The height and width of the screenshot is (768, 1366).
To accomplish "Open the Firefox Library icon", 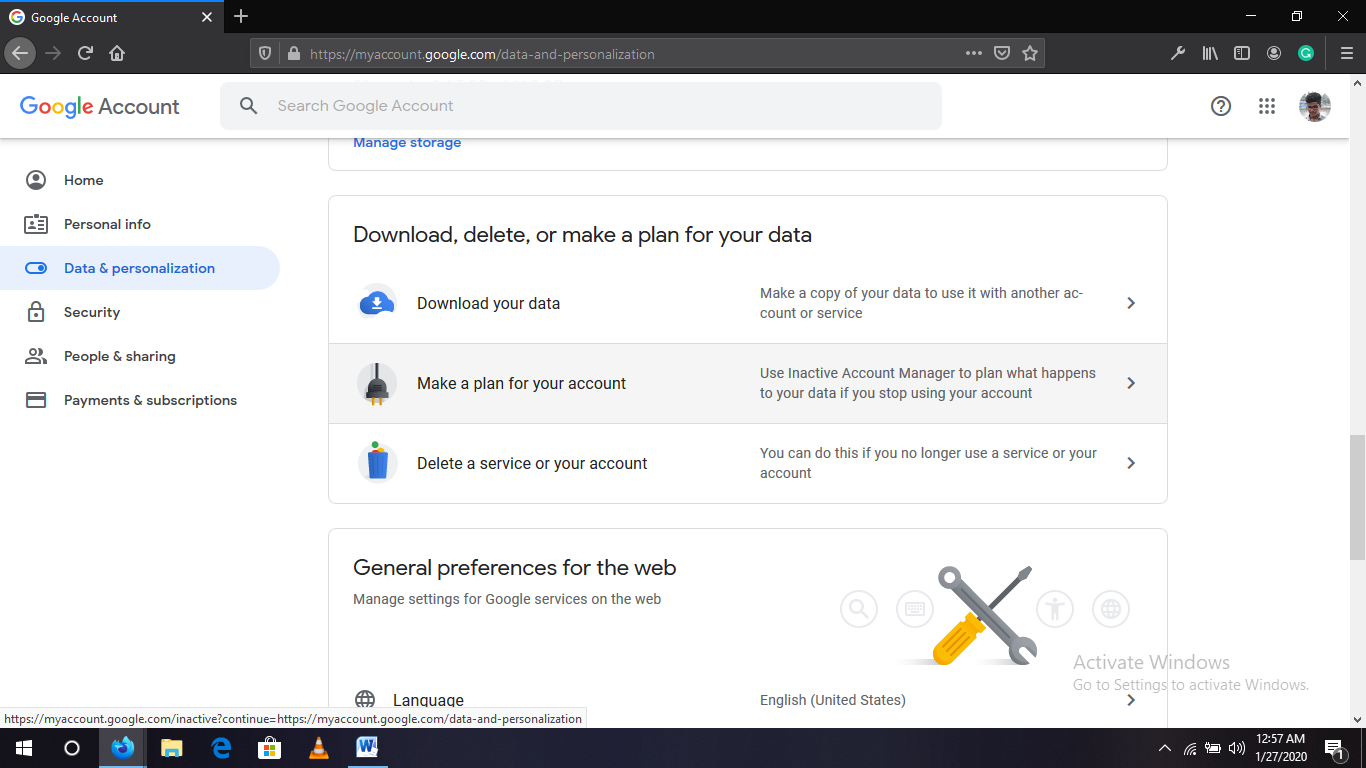I will tap(1210, 53).
